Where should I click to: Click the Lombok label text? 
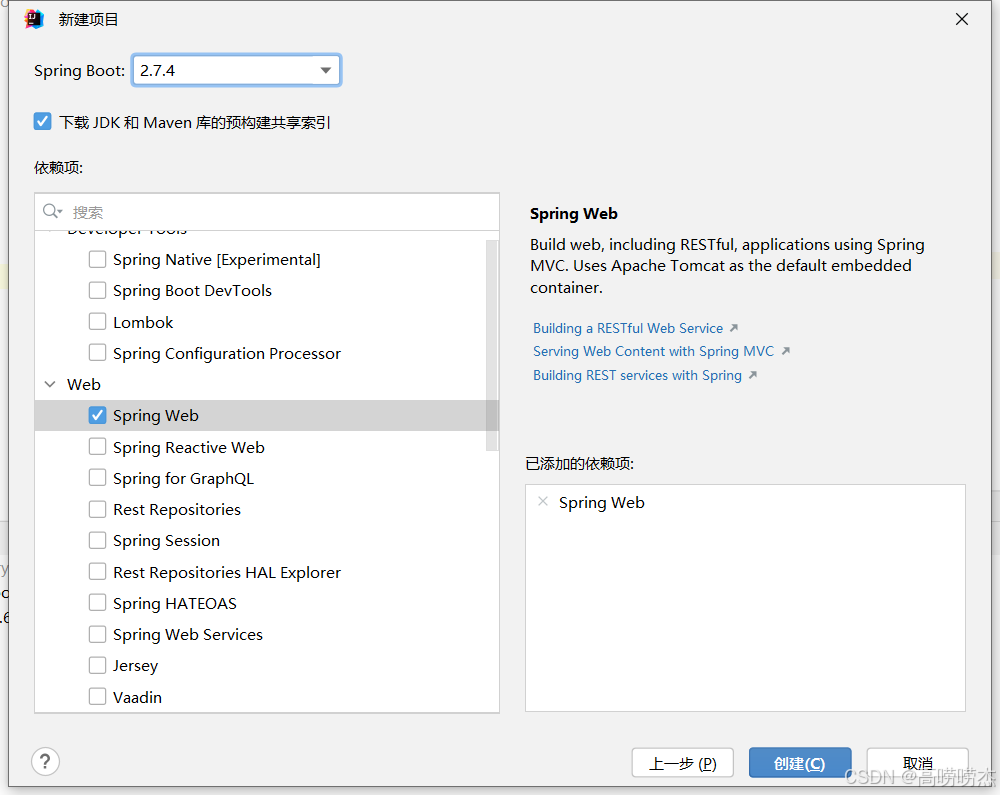tap(143, 323)
